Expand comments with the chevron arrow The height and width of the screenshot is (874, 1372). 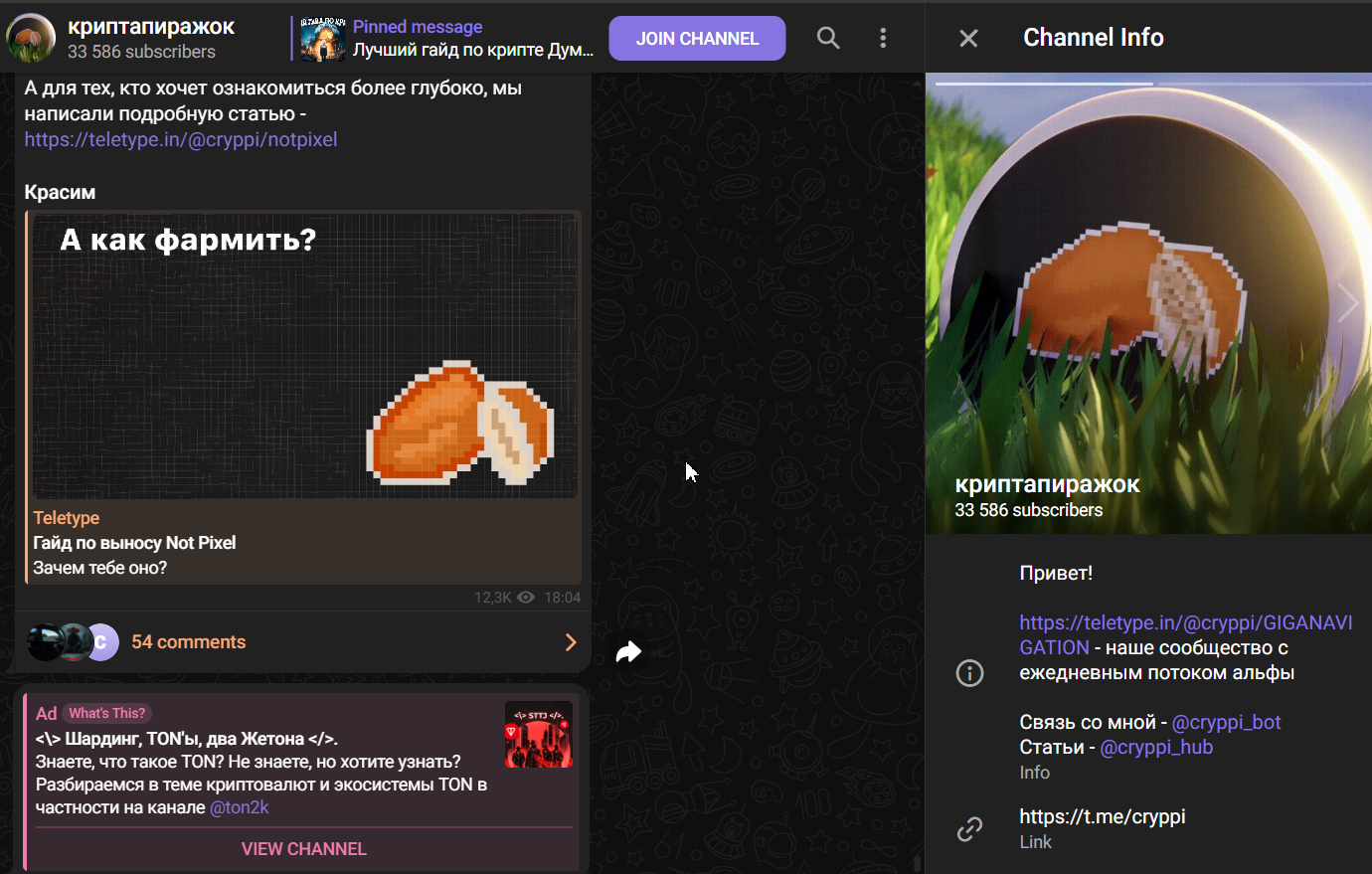(x=571, y=642)
